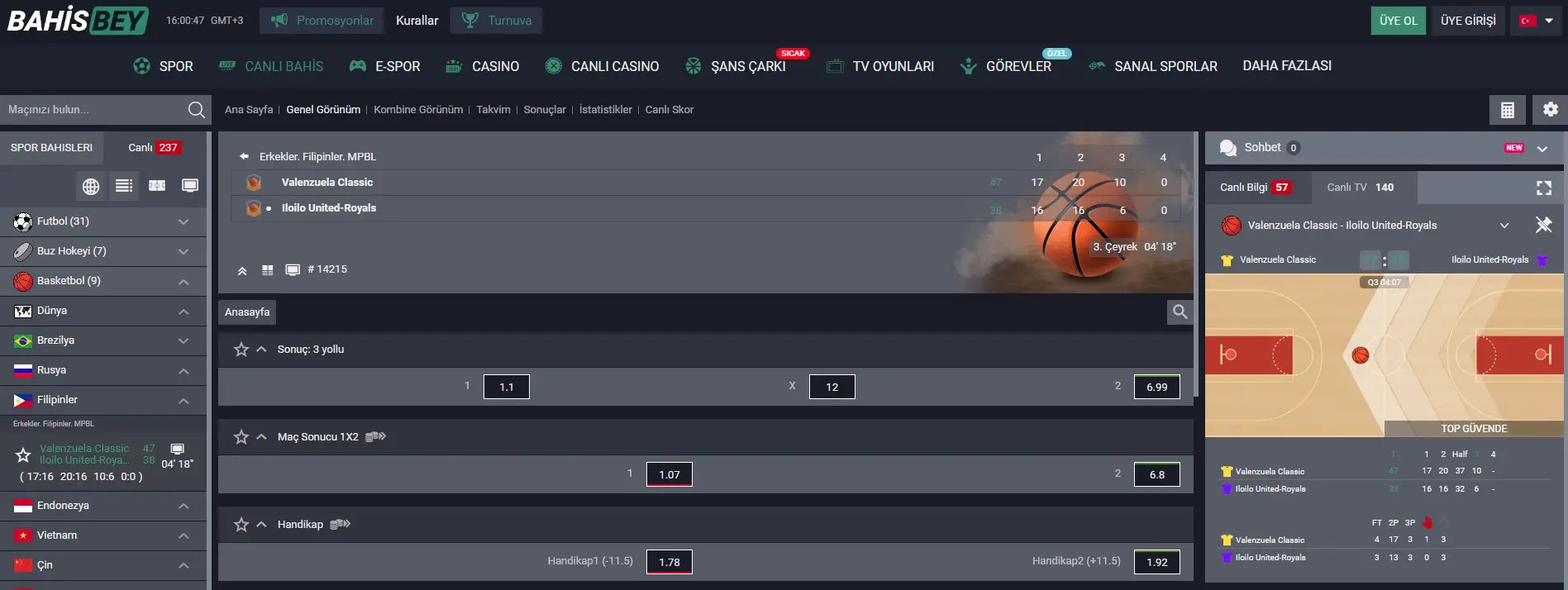Select the live field view icon in sidebar
The width and height of the screenshot is (1568, 590).
pos(157,186)
